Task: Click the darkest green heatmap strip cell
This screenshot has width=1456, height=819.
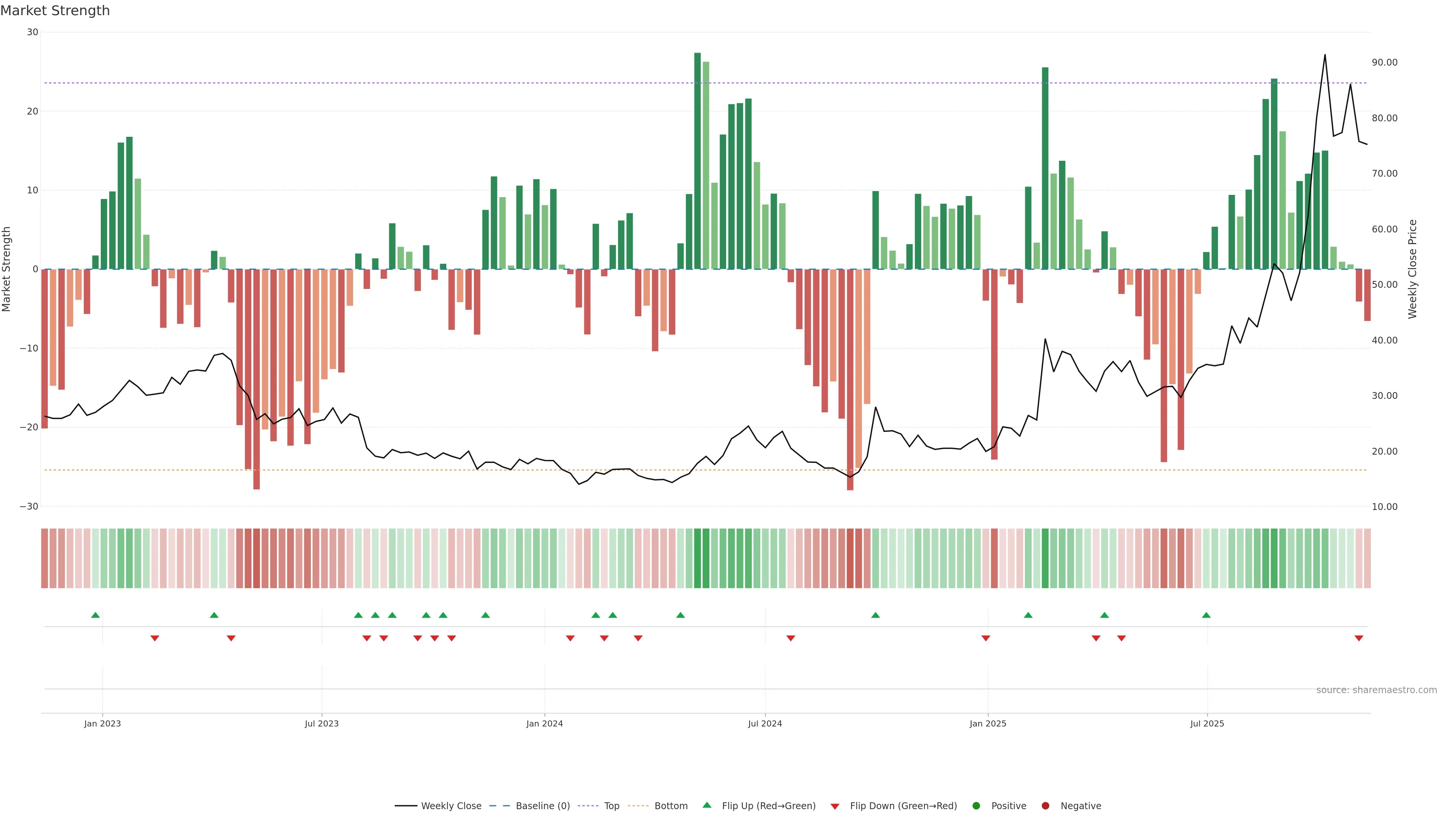Action: (x=698, y=559)
